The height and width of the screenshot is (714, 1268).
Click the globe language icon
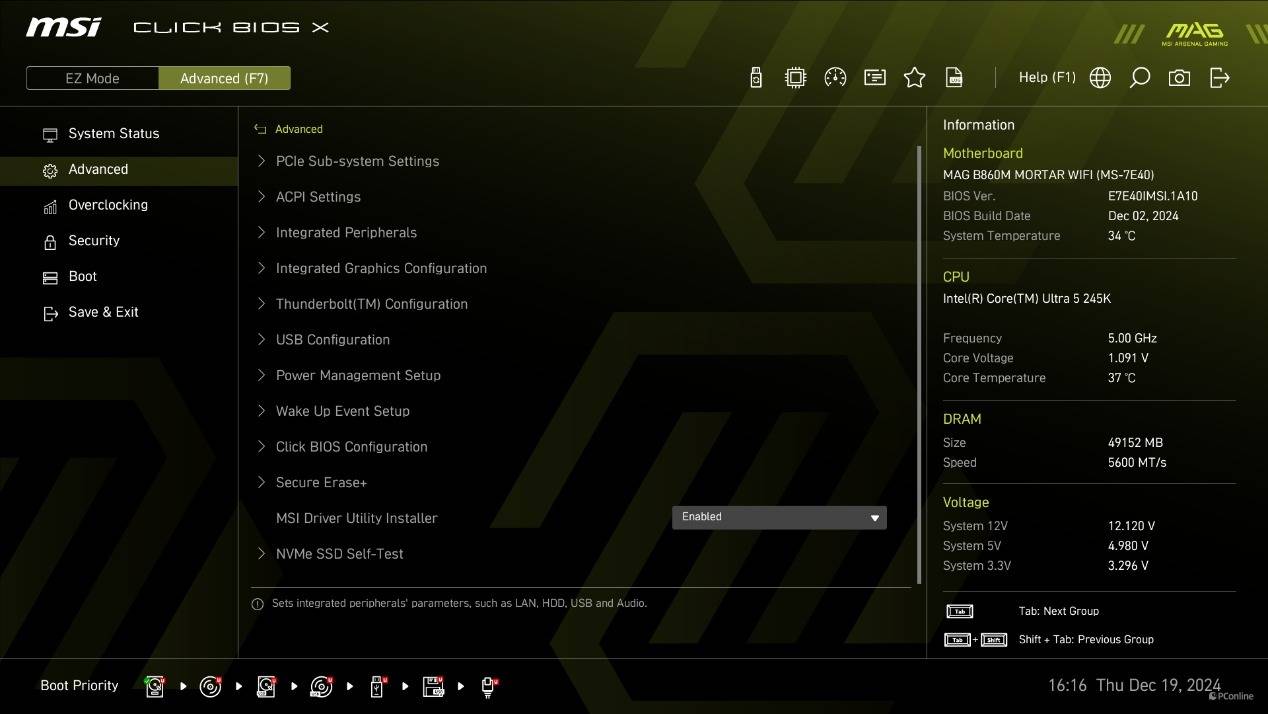click(1100, 78)
